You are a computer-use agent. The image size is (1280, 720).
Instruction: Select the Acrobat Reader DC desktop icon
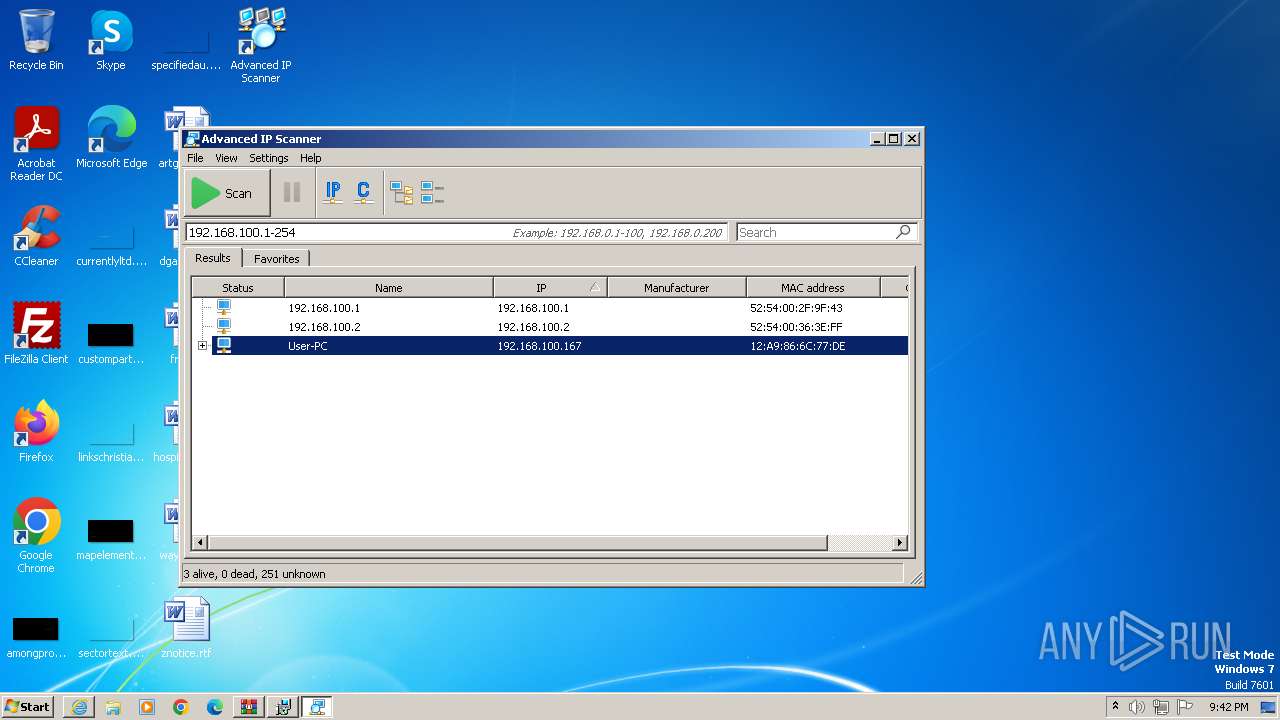point(36,144)
